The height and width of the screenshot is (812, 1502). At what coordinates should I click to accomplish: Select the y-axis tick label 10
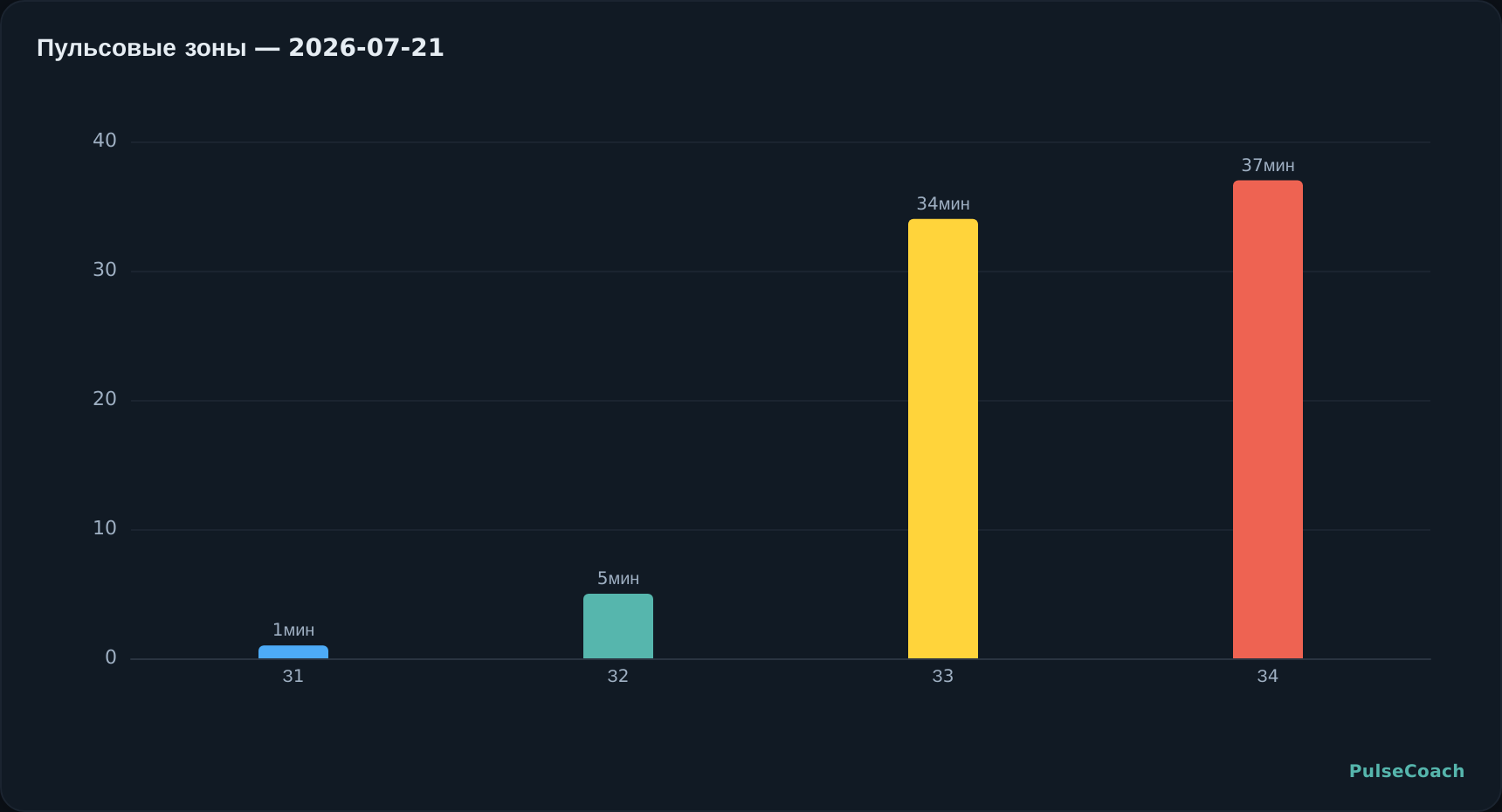tap(105, 528)
